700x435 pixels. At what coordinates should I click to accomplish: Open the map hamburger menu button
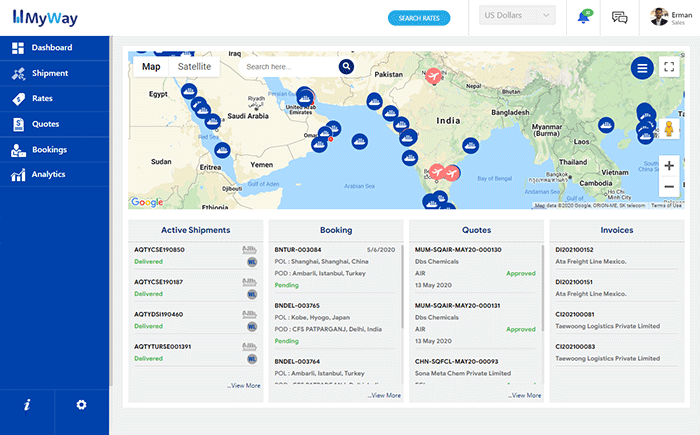pyautogui.click(x=642, y=68)
